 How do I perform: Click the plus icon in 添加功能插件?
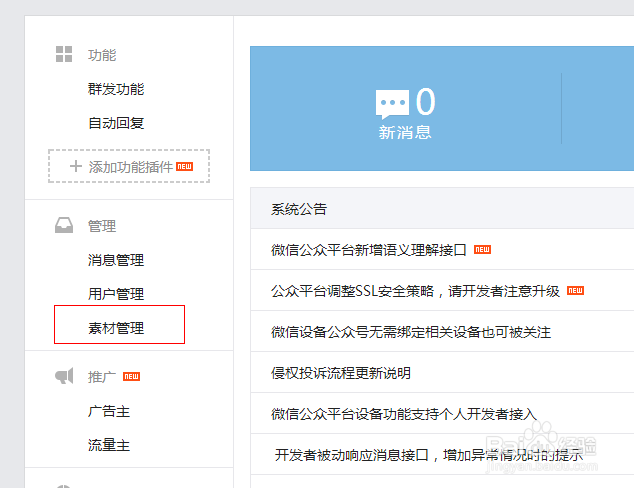pyautogui.click(x=76, y=166)
